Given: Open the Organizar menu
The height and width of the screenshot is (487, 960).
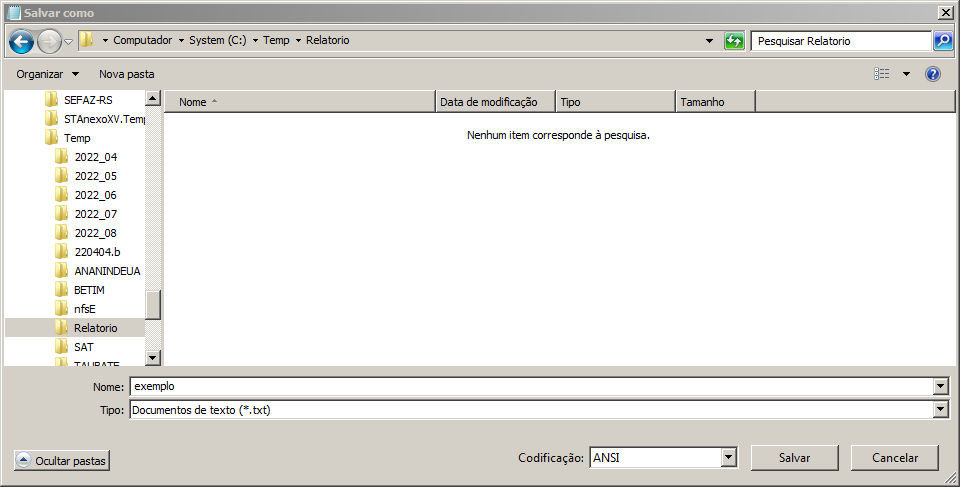Looking at the screenshot, I should click(x=47, y=74).
